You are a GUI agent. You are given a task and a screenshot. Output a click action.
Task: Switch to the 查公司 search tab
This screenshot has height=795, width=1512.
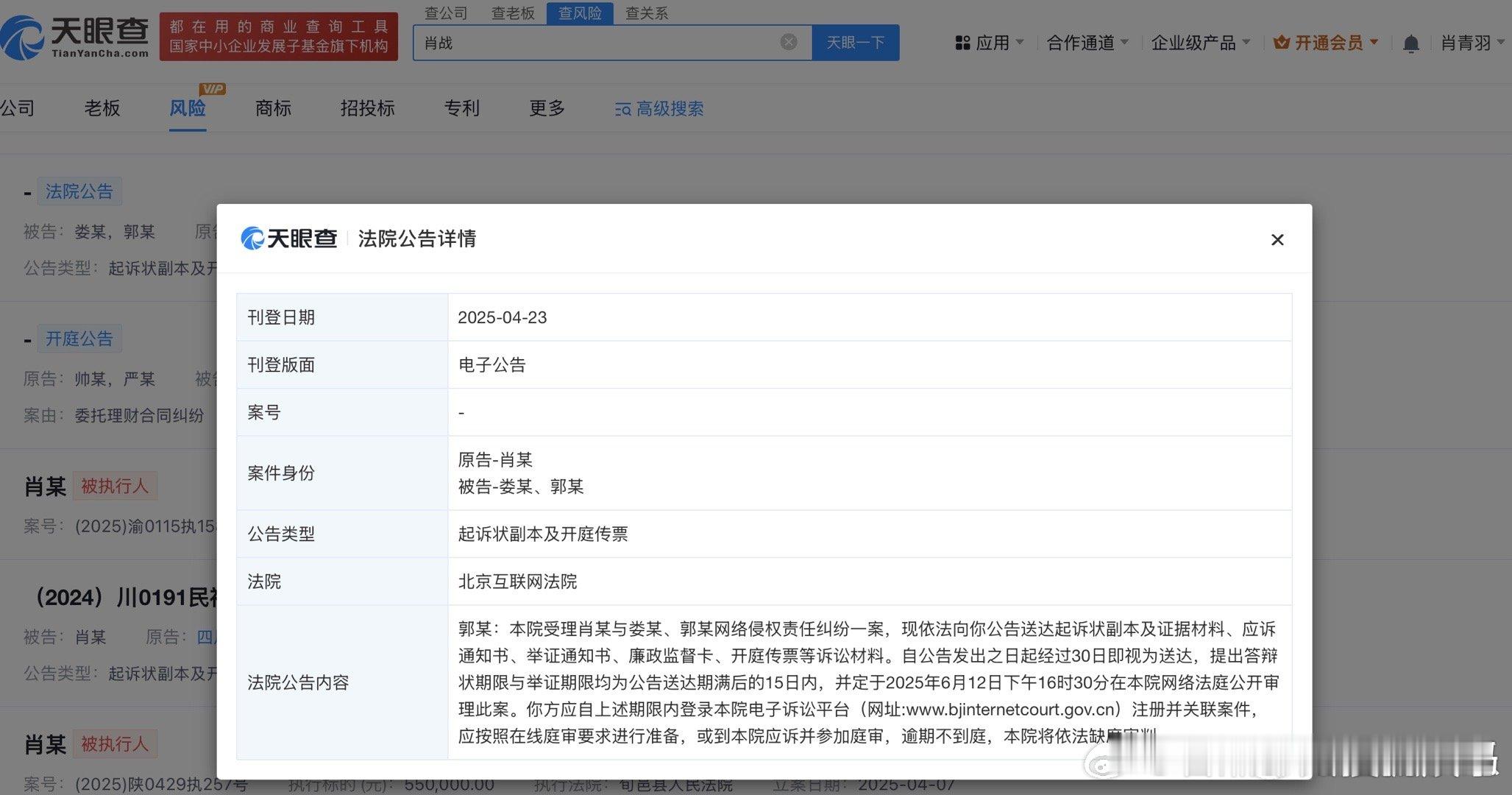pos(446,13)
